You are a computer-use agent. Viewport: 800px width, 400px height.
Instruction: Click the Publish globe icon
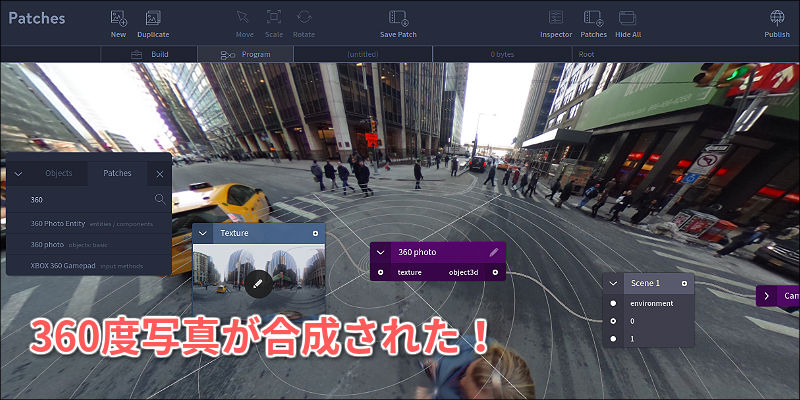pyautogui.click(x=777, y=17)
